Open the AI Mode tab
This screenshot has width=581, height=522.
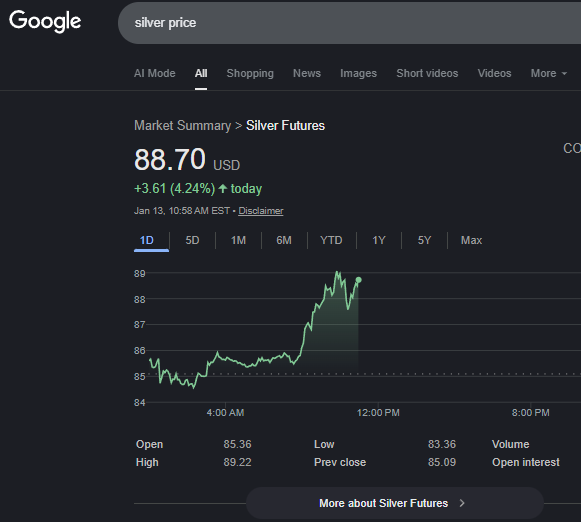[x=155, y=73]
